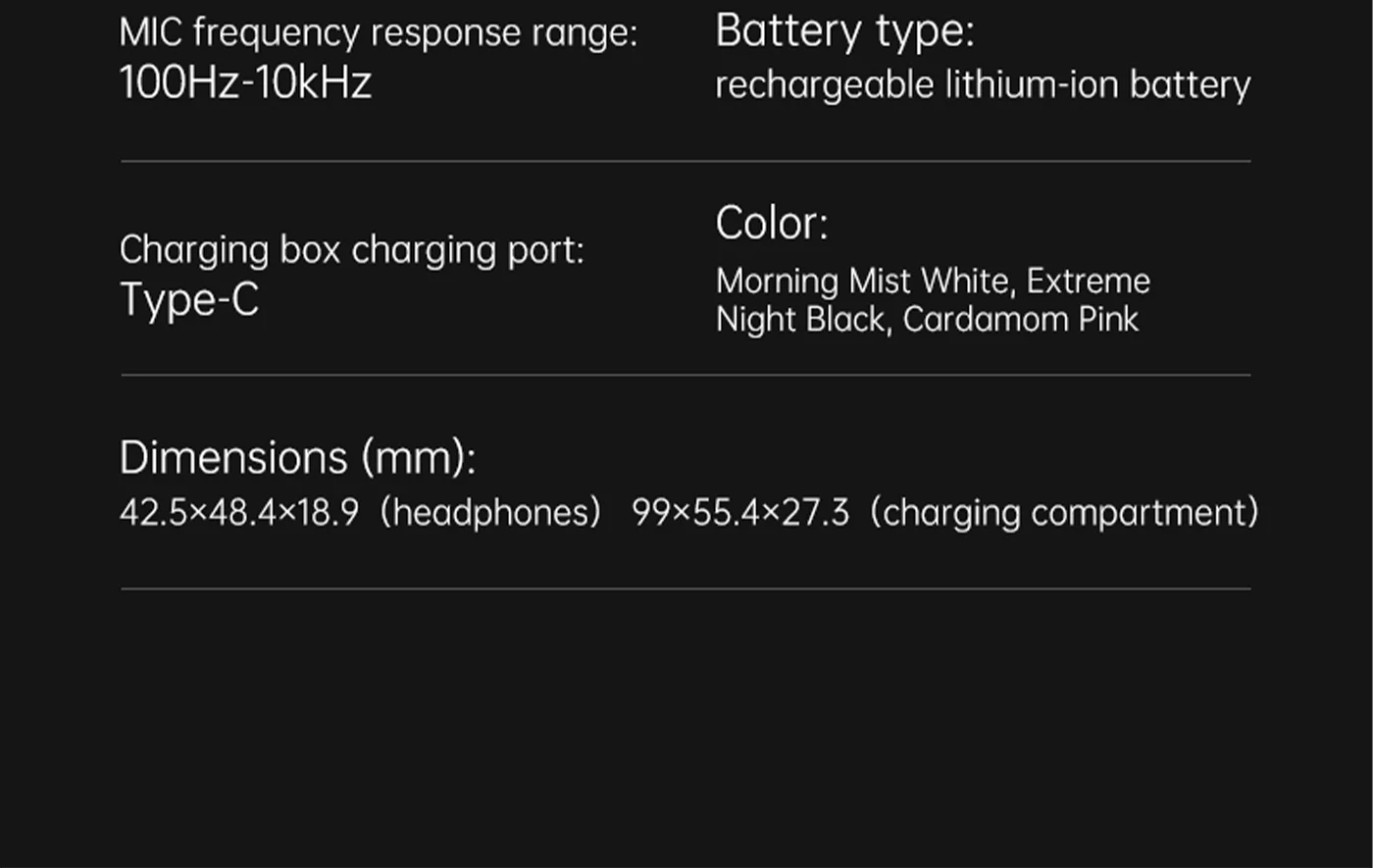This screenshot has height=868, width=1373.
Task: Select the Night Black text
Action: [x=800, y=320]
